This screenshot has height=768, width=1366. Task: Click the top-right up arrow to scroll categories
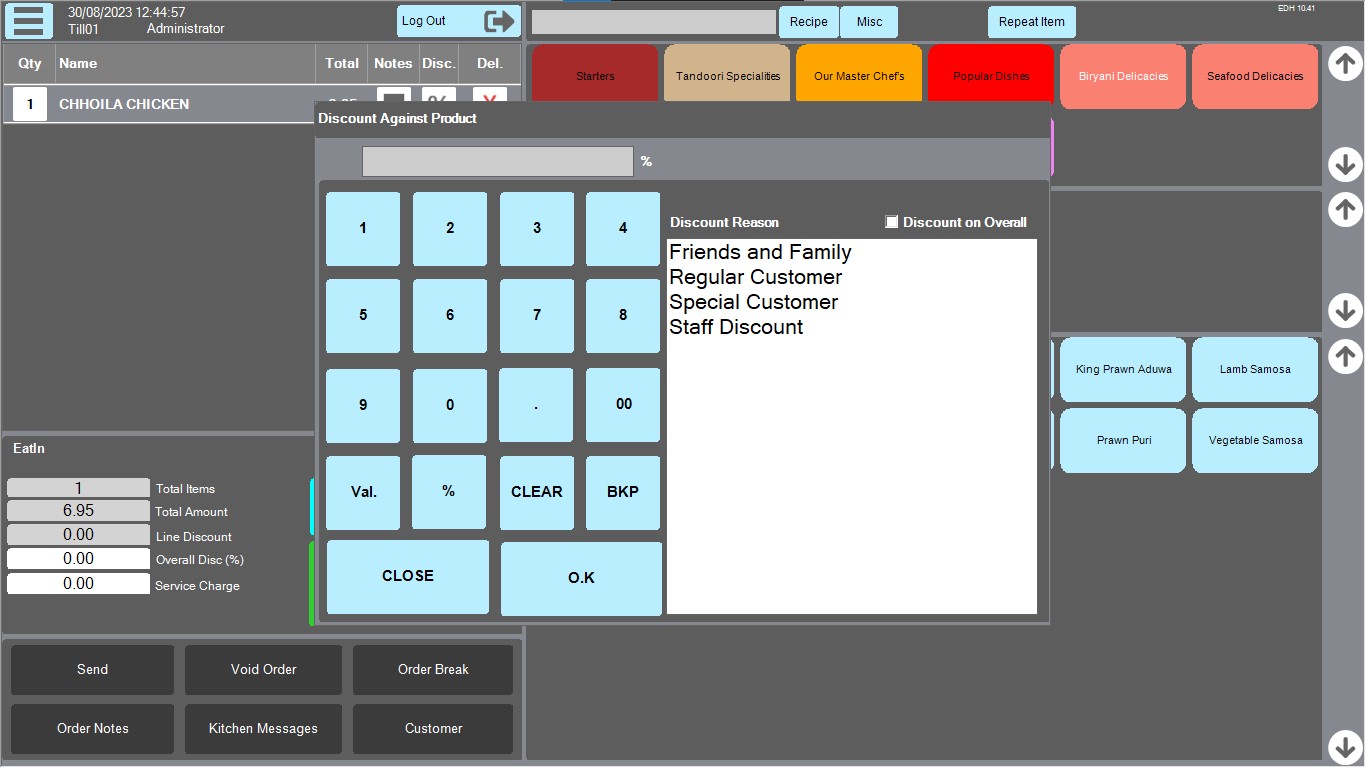[1344, 63]
